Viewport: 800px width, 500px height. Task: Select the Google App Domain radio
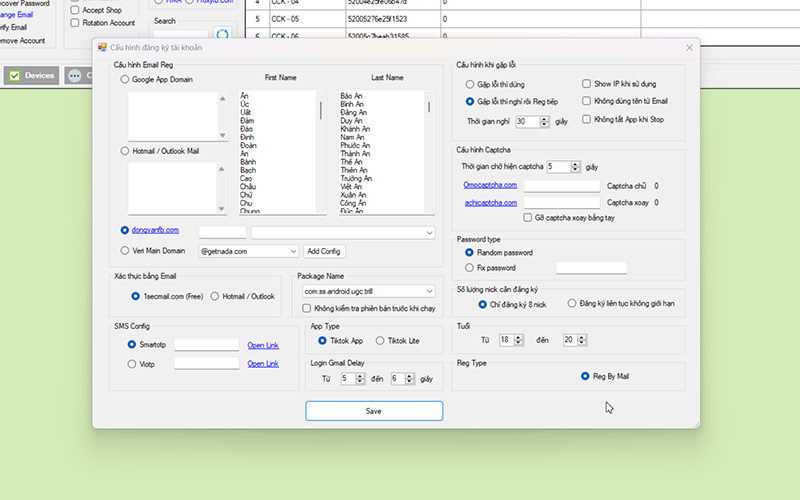124,80
